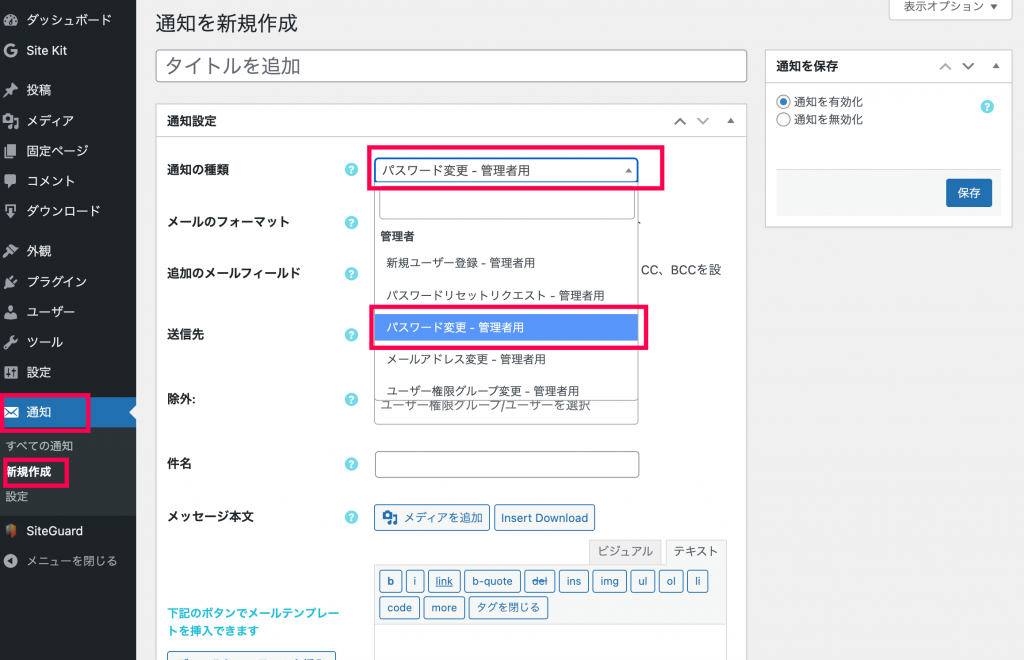The width and height of the screenshot is (1024, 660).
Task: Click the Comments speech bubble icon
Action: 10,181
